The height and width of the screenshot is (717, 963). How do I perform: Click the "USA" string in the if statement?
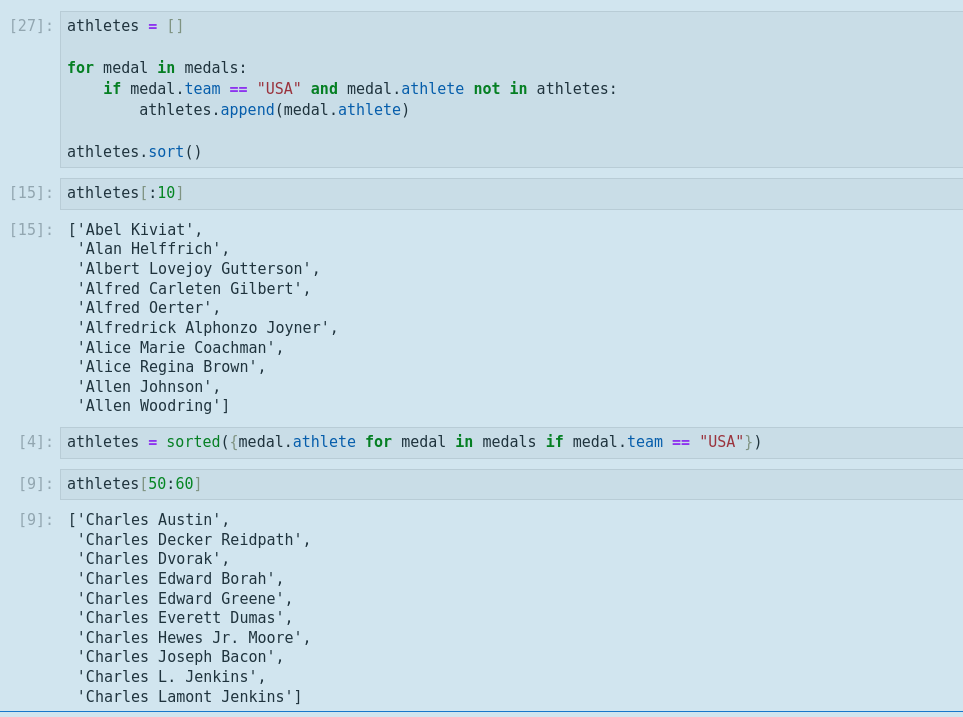point(279,89)
